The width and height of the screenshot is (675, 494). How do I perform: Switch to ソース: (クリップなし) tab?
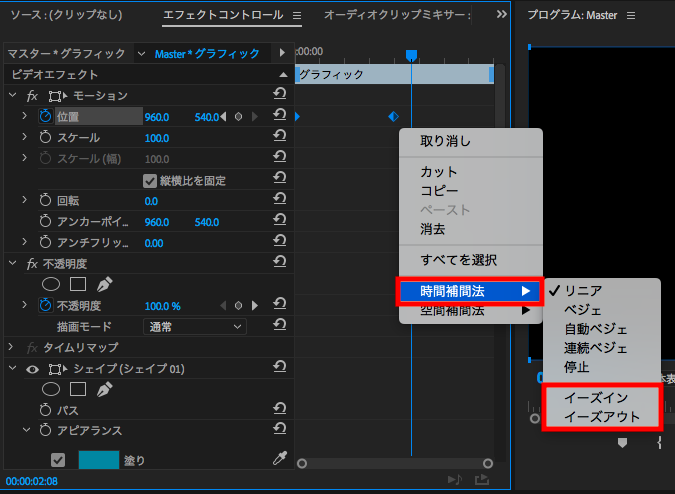pos(66,15)
